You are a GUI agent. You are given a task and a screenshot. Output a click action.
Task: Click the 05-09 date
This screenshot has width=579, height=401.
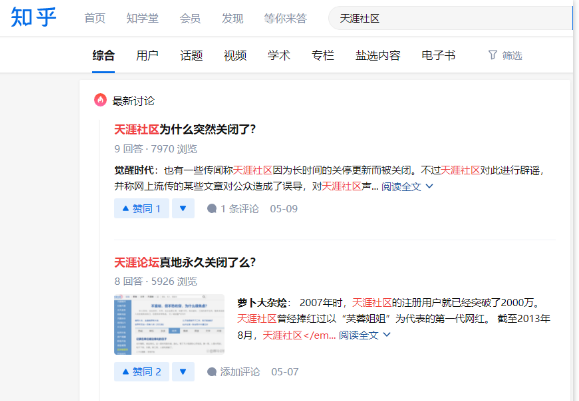pyautogui.click(x=284, y=209)
